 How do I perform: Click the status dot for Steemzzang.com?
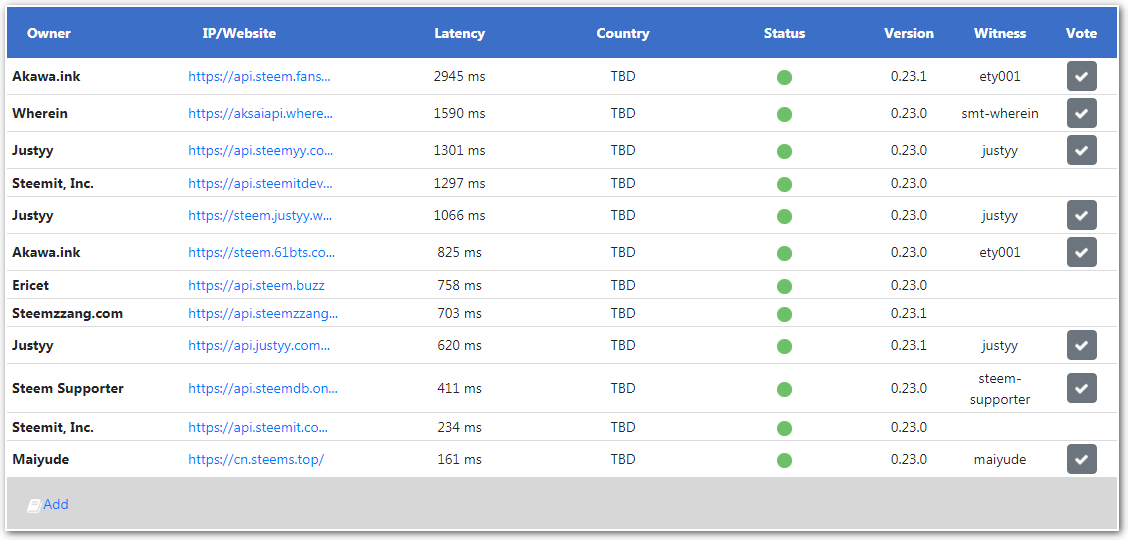[x=784, y=314]
